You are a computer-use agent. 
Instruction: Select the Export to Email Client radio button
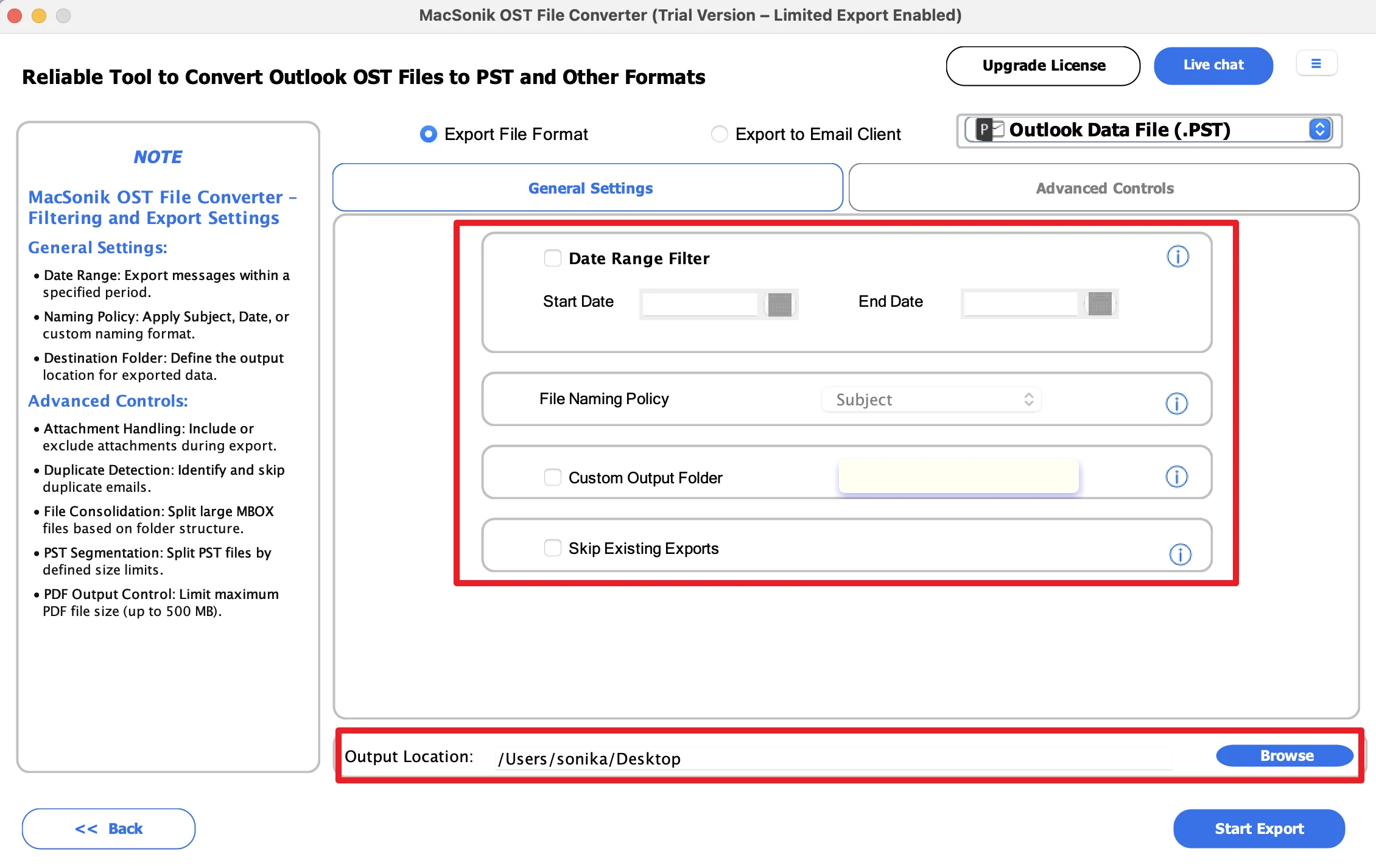pos(719,134)
